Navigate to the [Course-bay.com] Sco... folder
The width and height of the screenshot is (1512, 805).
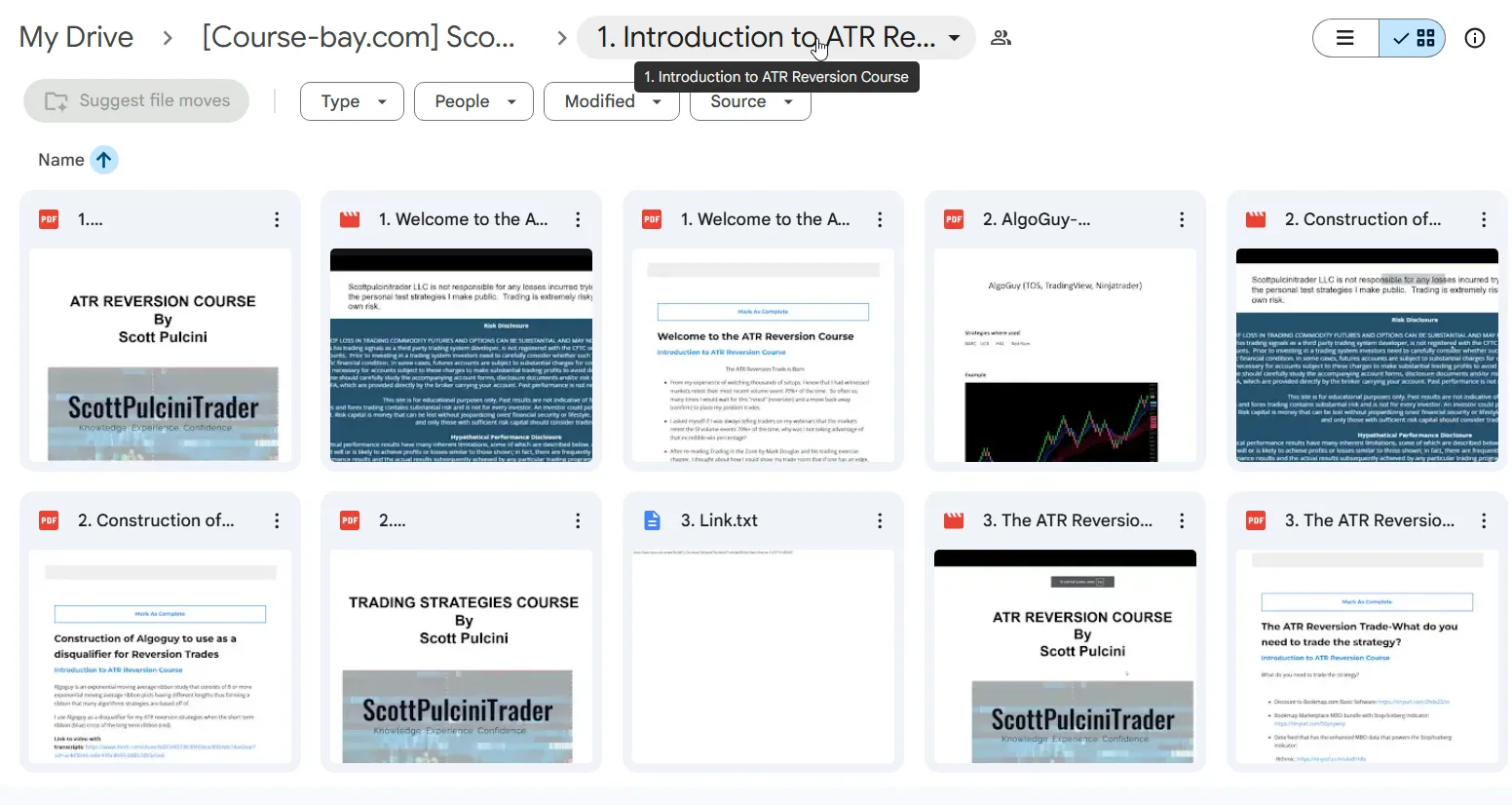click(x=359, y=37)
